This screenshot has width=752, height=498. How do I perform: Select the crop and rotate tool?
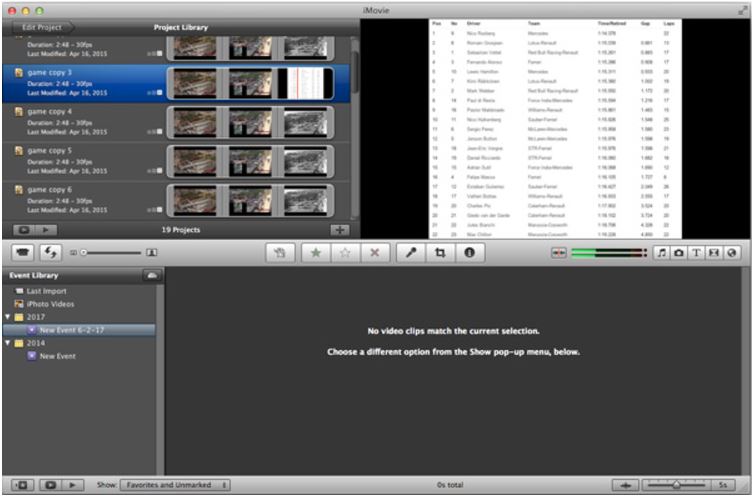tap(440, 253)
